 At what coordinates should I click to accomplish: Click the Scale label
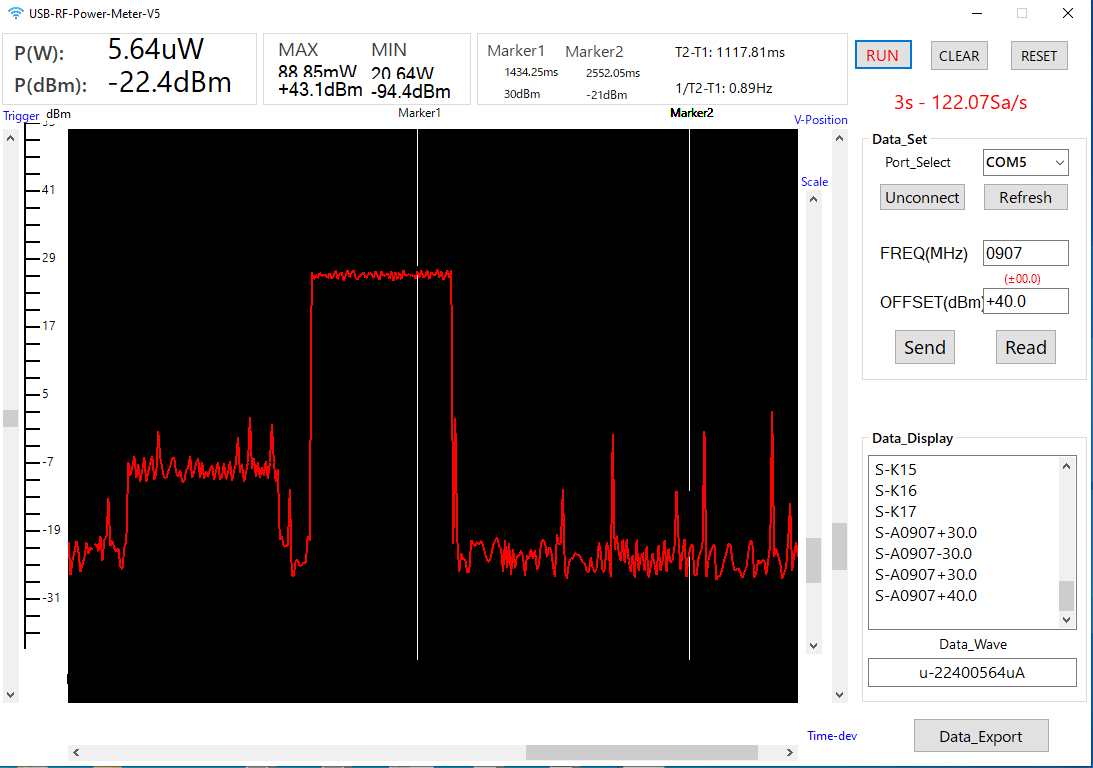tap(814, 182)
